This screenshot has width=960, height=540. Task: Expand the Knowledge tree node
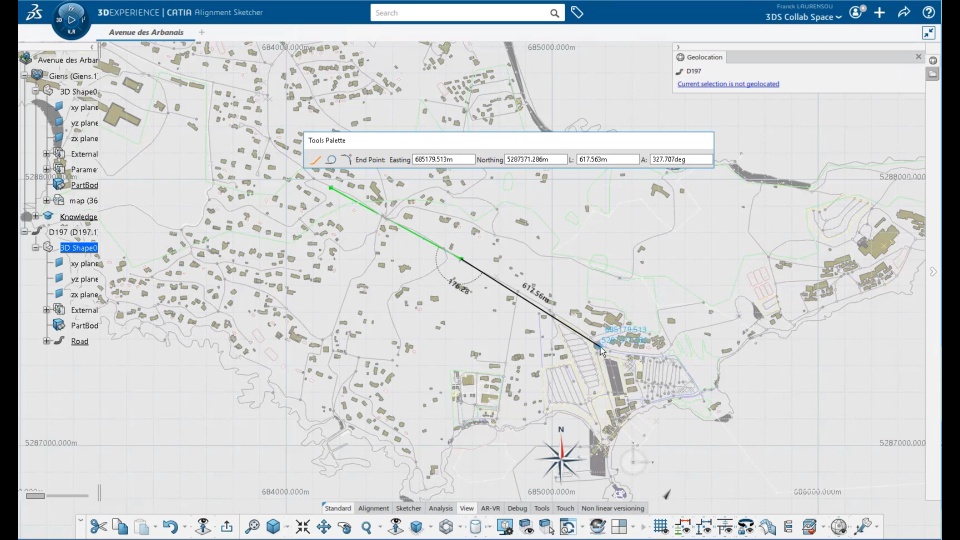(36, 216)
